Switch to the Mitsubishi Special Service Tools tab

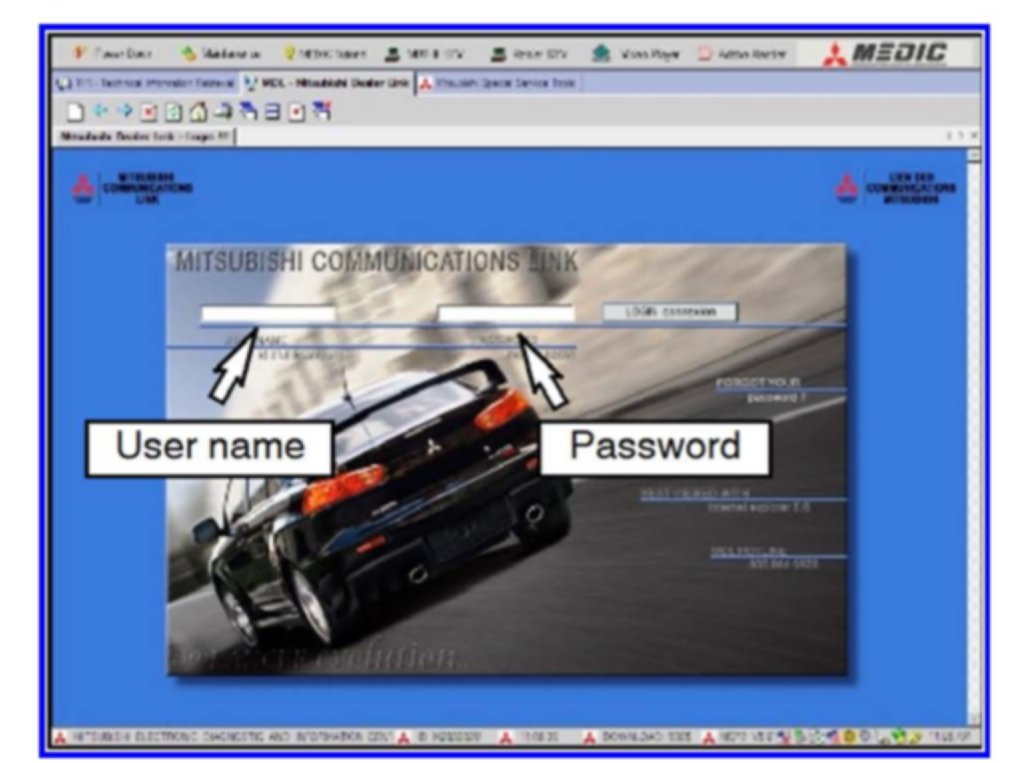coord(500,84)
